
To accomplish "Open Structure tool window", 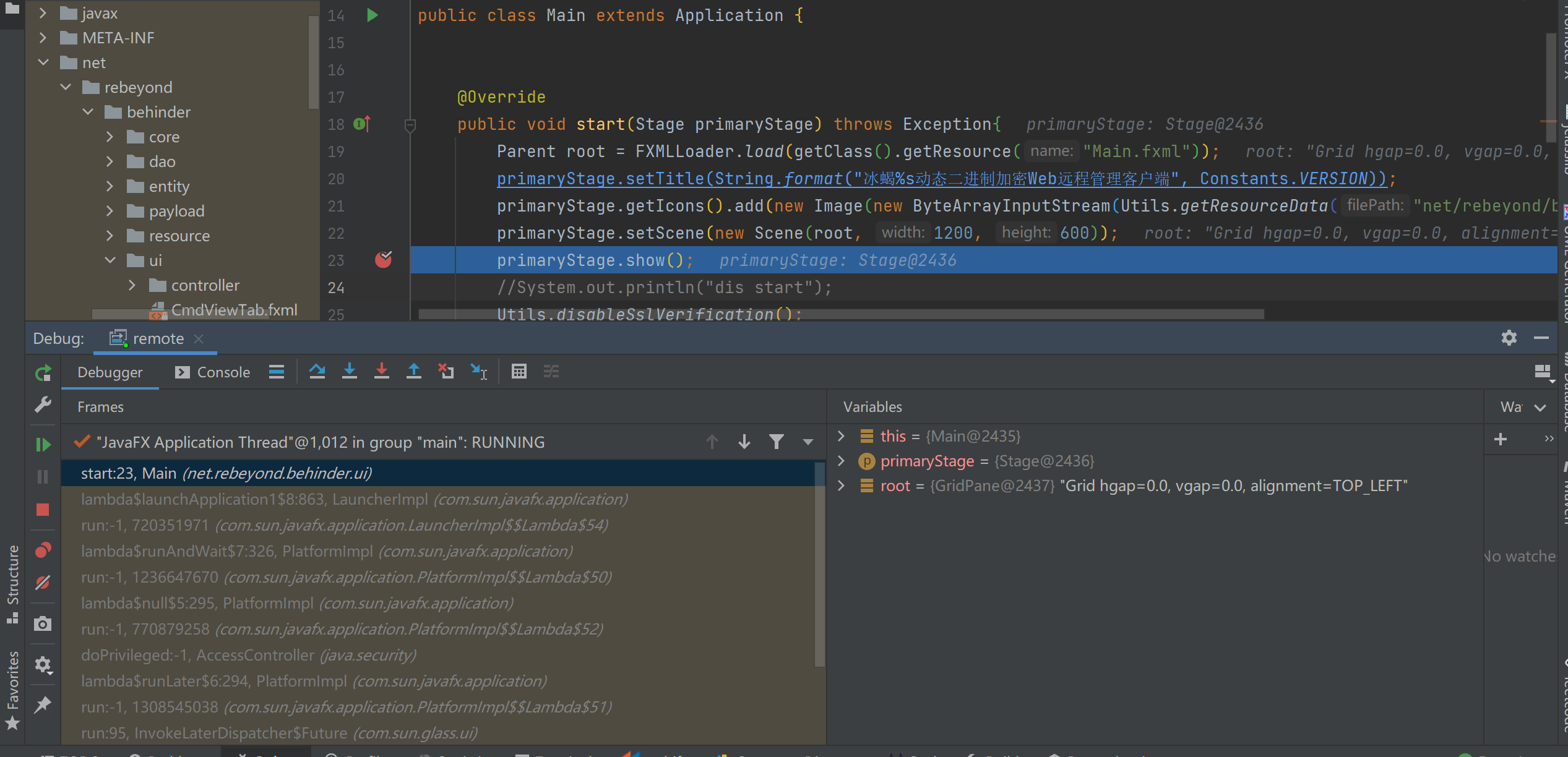I will pos(12,584).
